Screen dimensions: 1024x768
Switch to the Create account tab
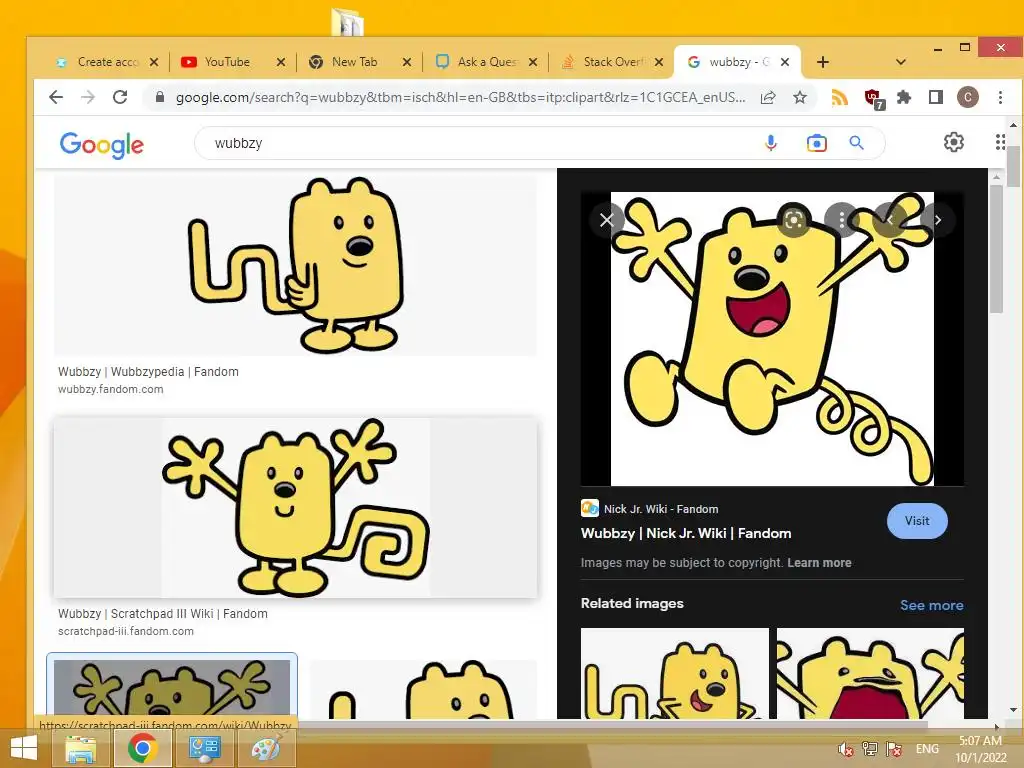click(x=98, y=62)
